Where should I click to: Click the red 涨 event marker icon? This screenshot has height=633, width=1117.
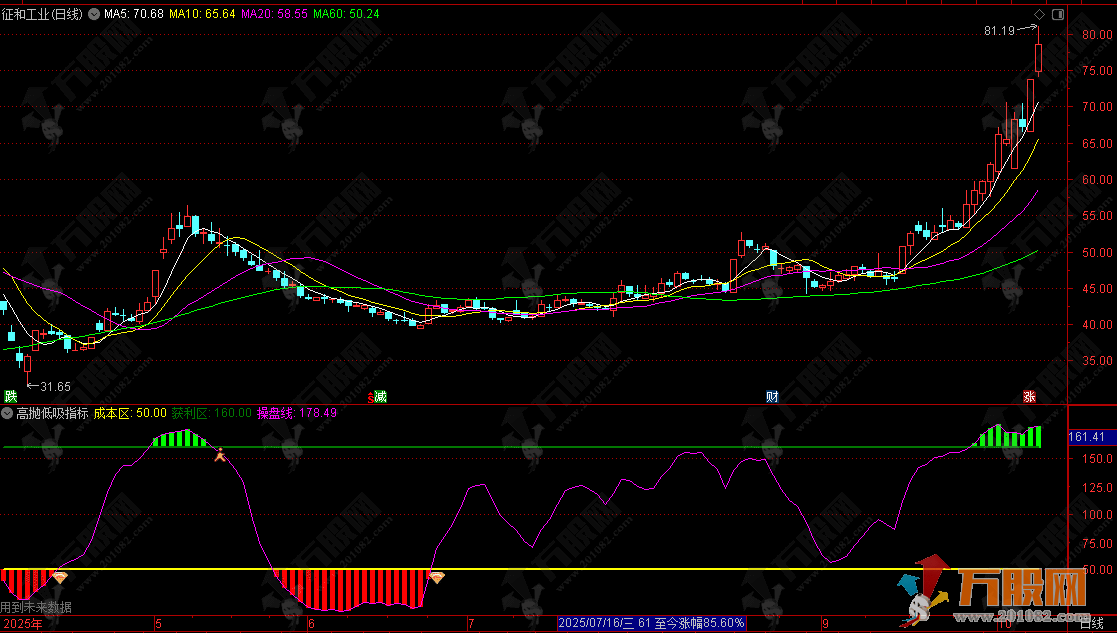click(x=1029, y=396)
